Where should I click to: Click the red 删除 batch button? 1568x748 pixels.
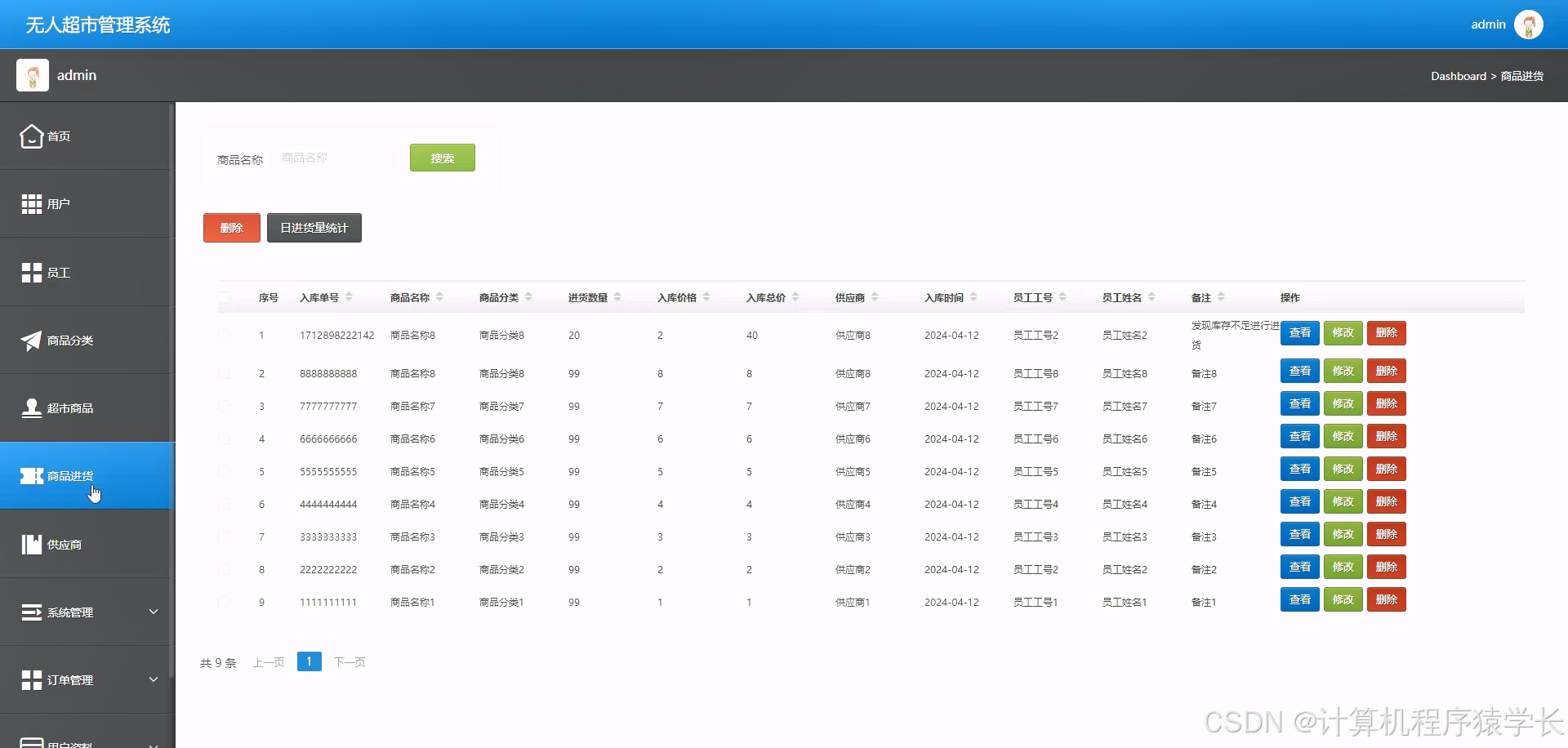point(232,228)
